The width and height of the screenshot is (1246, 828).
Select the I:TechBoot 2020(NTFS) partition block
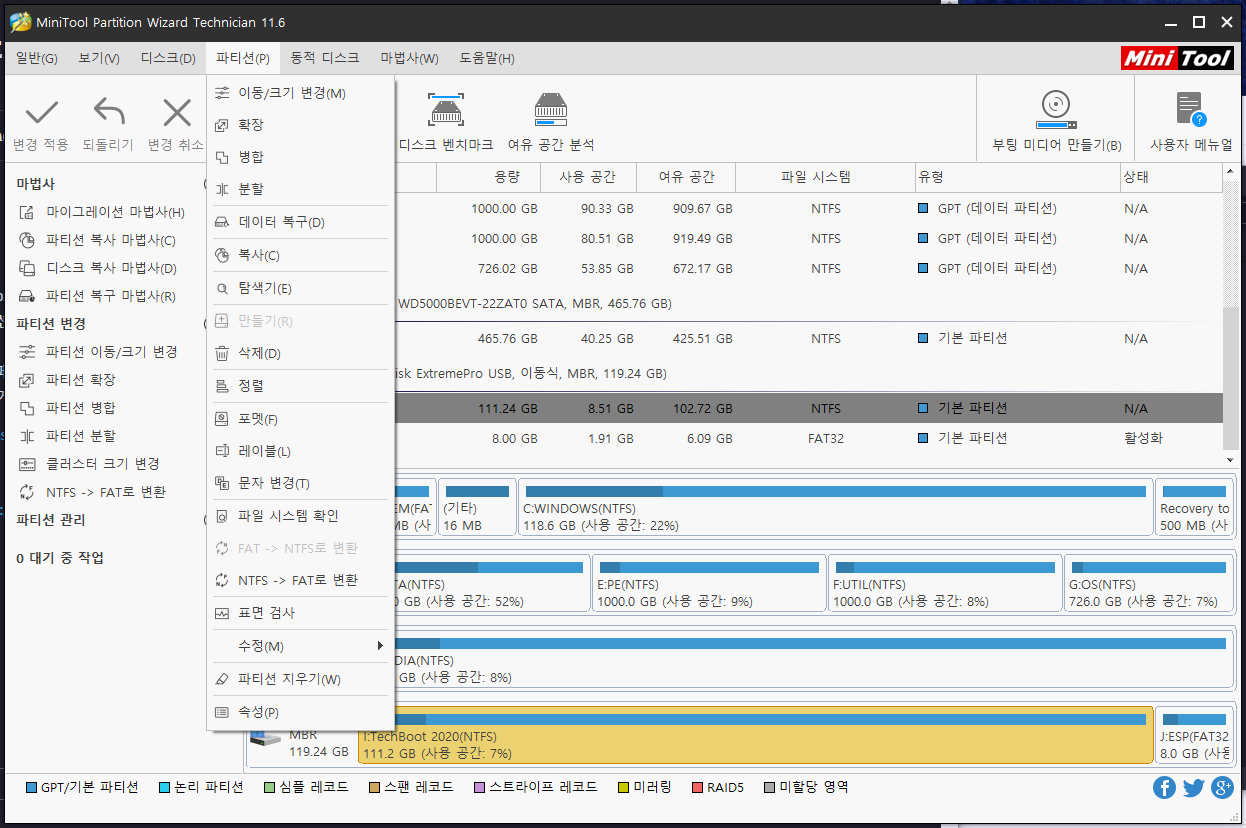755,735
